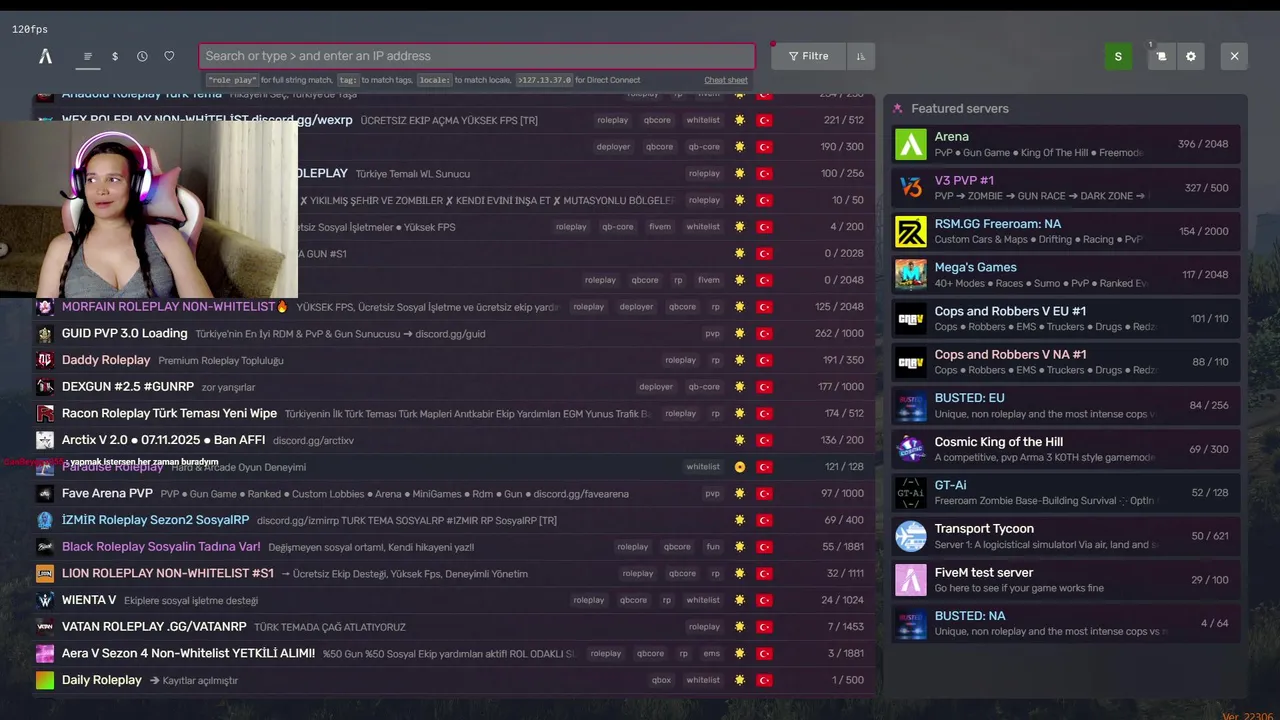Screen dimensions: 1280x720
Task: Open MORFAIN ROLEPLAY NON-WHITELIST server
Action: [x=454, y=307]
